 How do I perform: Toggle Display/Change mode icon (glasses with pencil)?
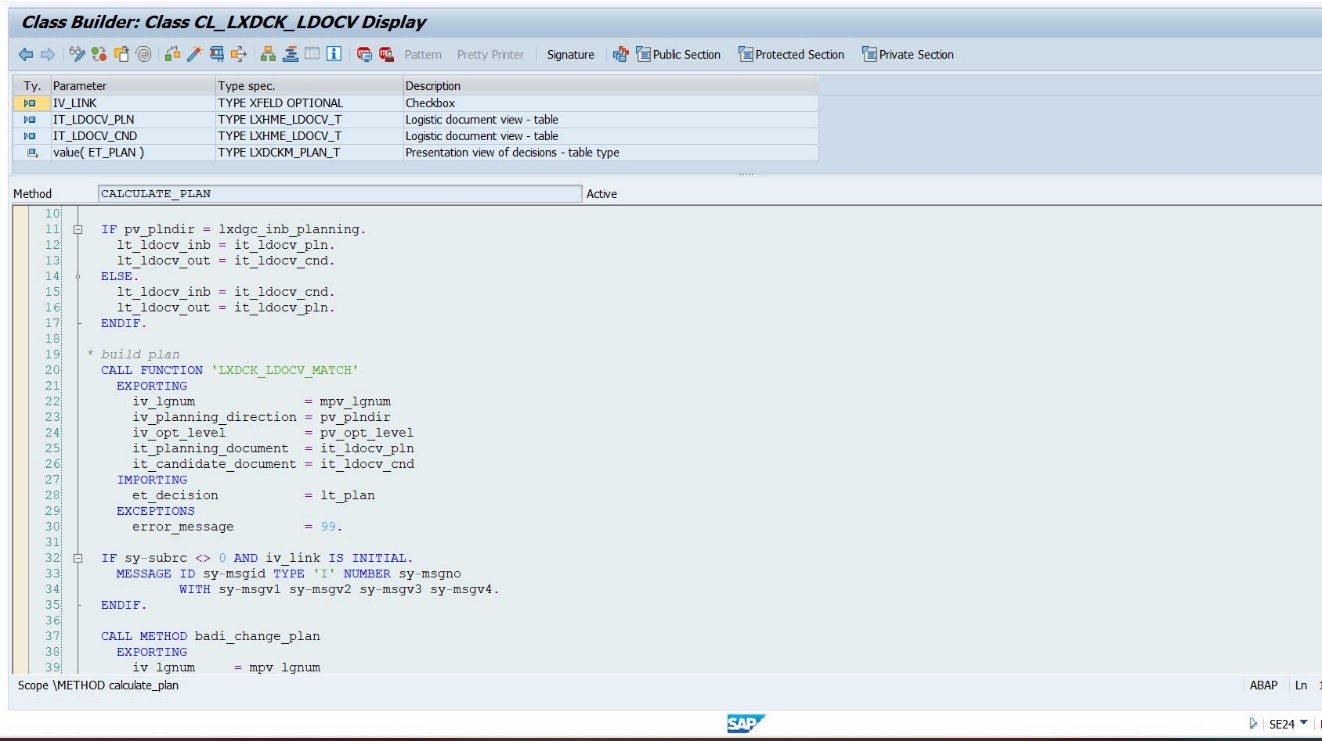77,55
